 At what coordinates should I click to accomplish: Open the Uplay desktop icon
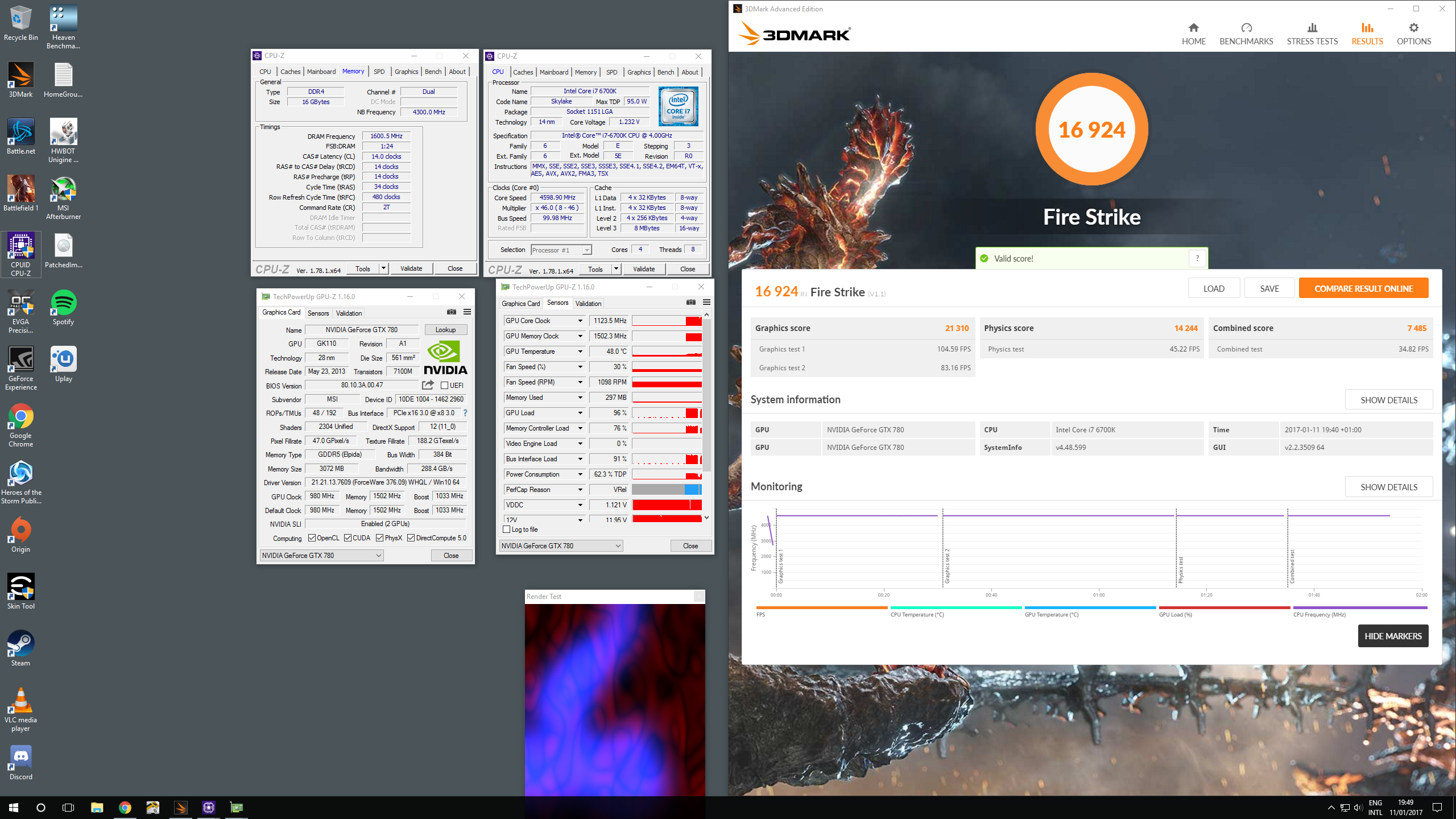(63, 365)
